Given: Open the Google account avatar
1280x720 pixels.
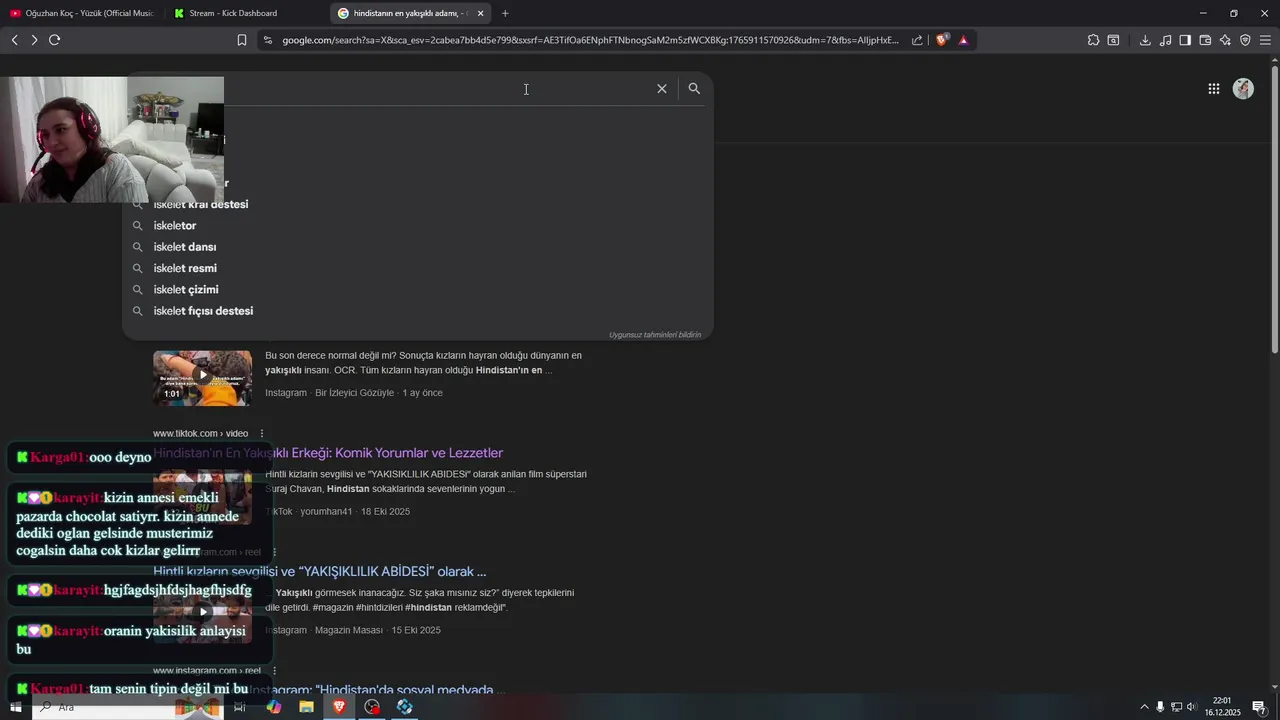Looking at the screenshot, I should tap(1243, 89).
